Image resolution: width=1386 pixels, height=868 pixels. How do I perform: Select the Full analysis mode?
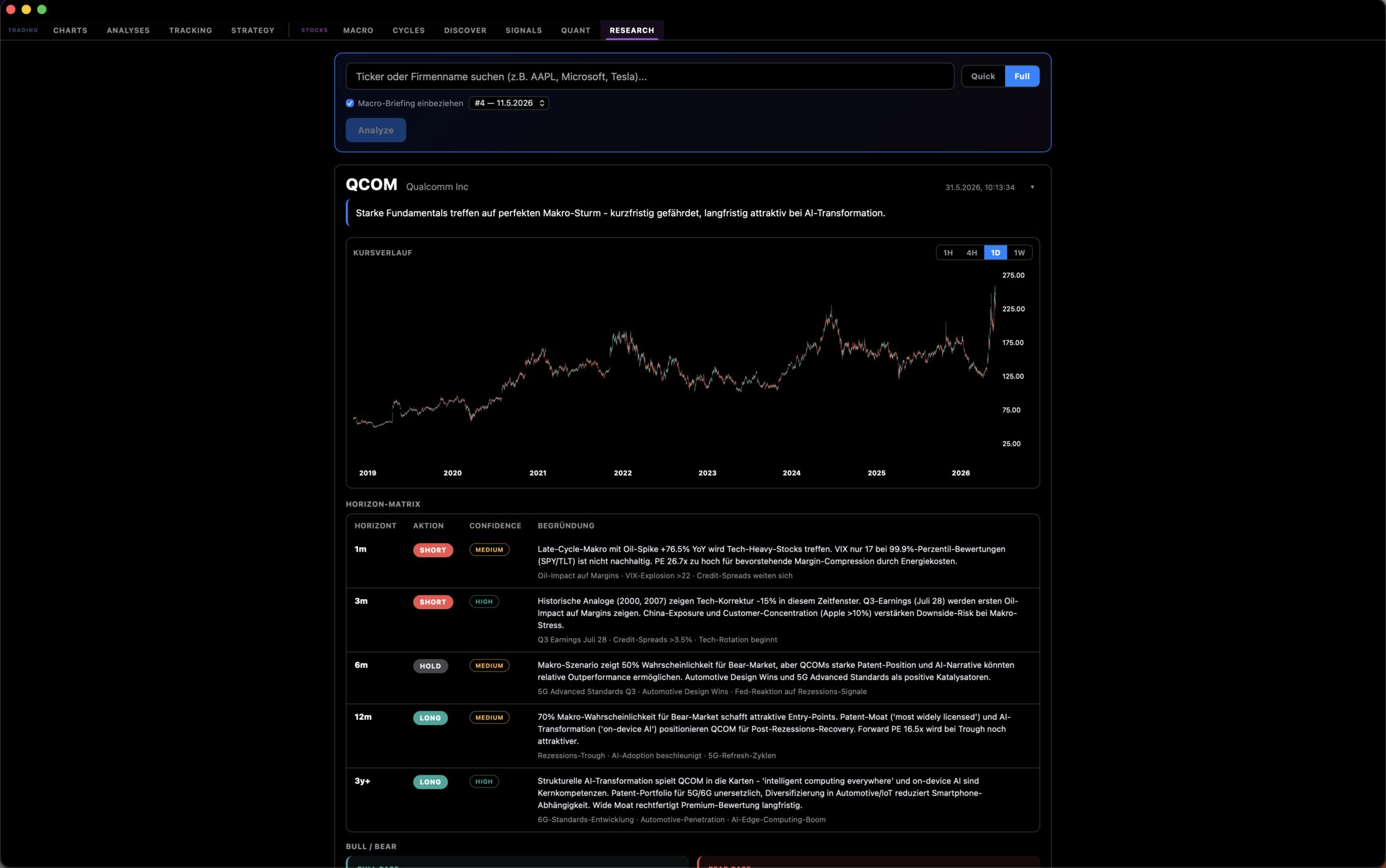point(1022,76)
